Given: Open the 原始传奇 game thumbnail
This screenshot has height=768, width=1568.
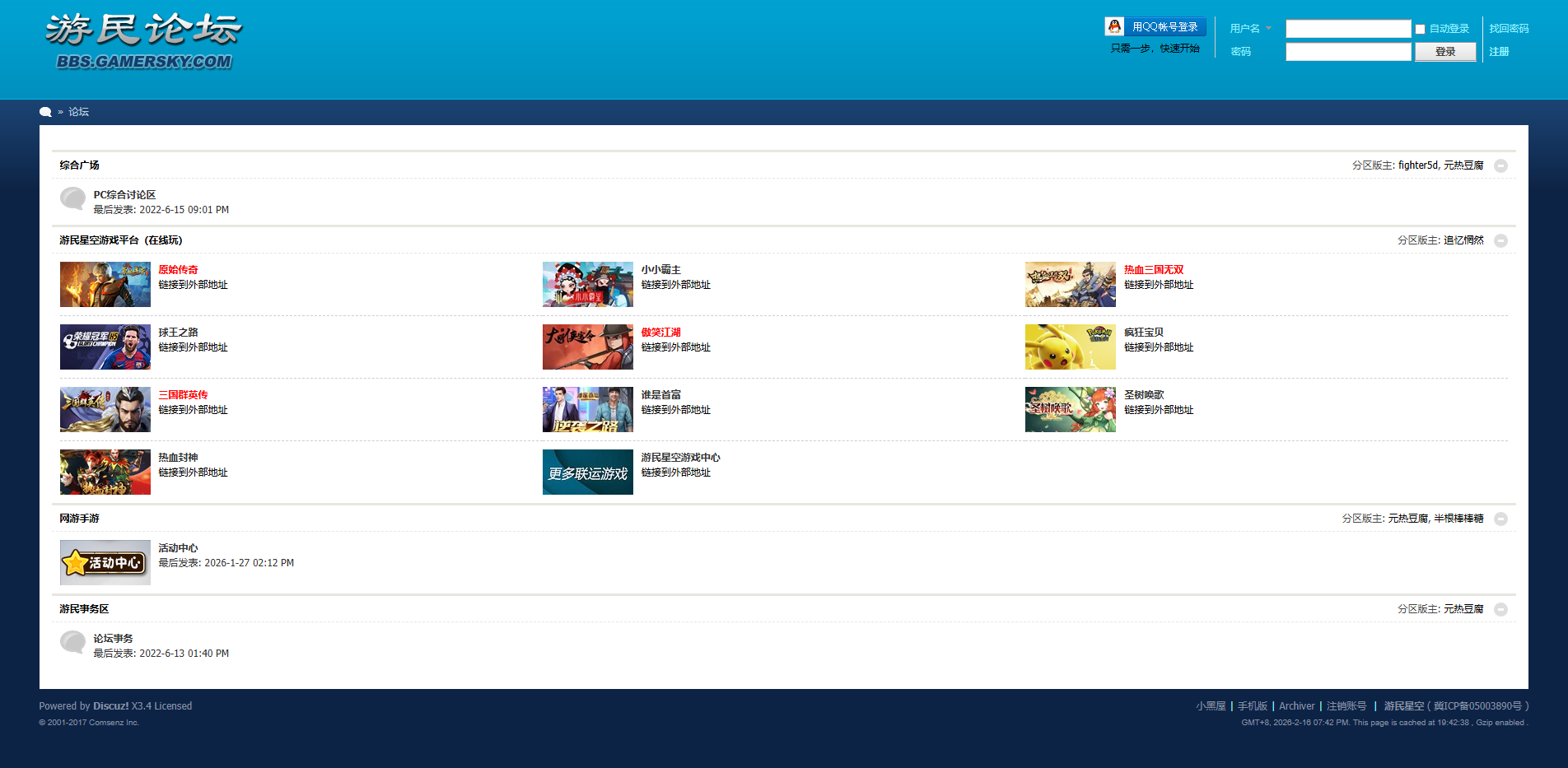Looking at the screenshot, I should click(x=105, y=284).
